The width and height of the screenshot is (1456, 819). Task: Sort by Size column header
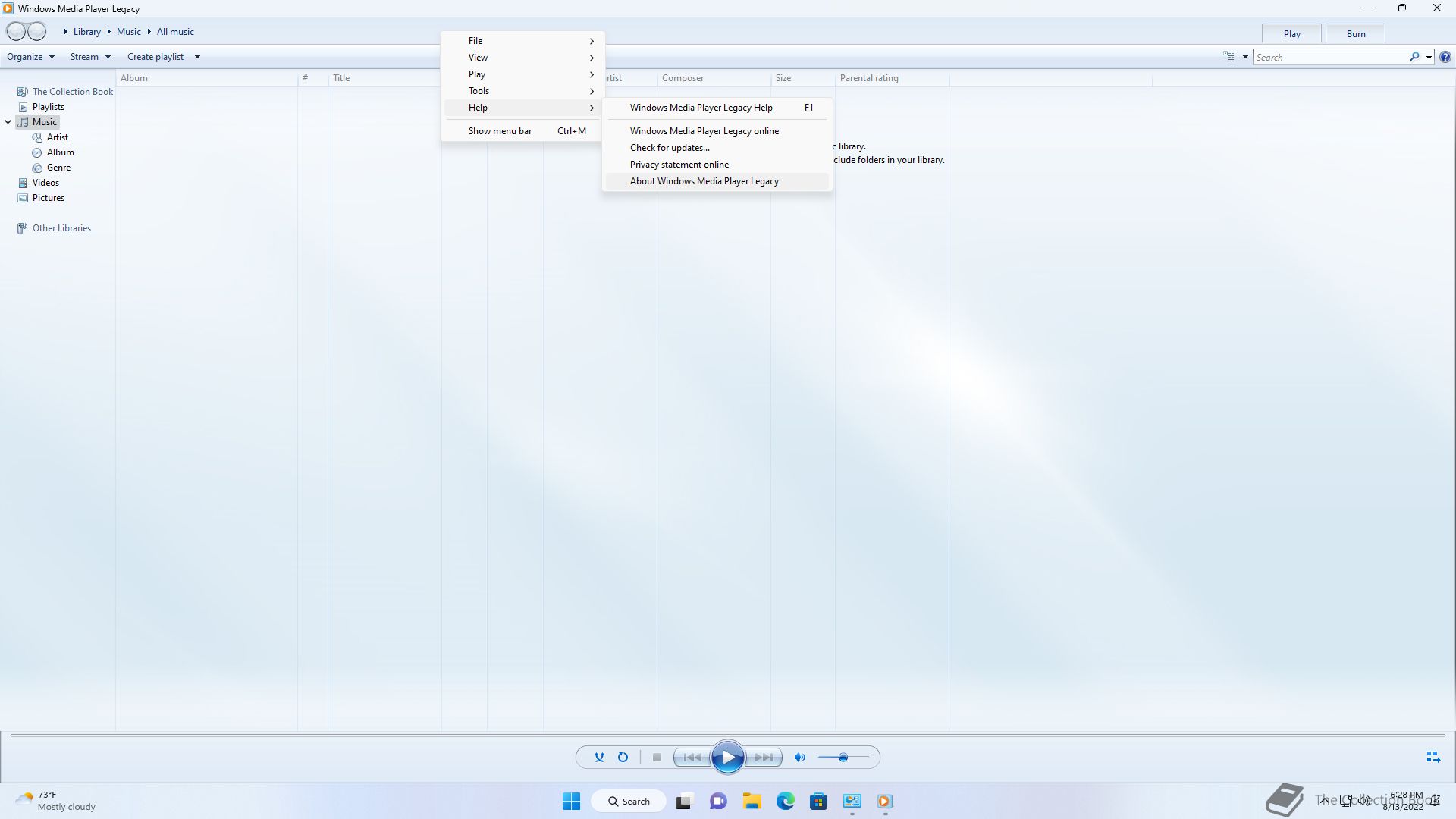coord(803,78)
